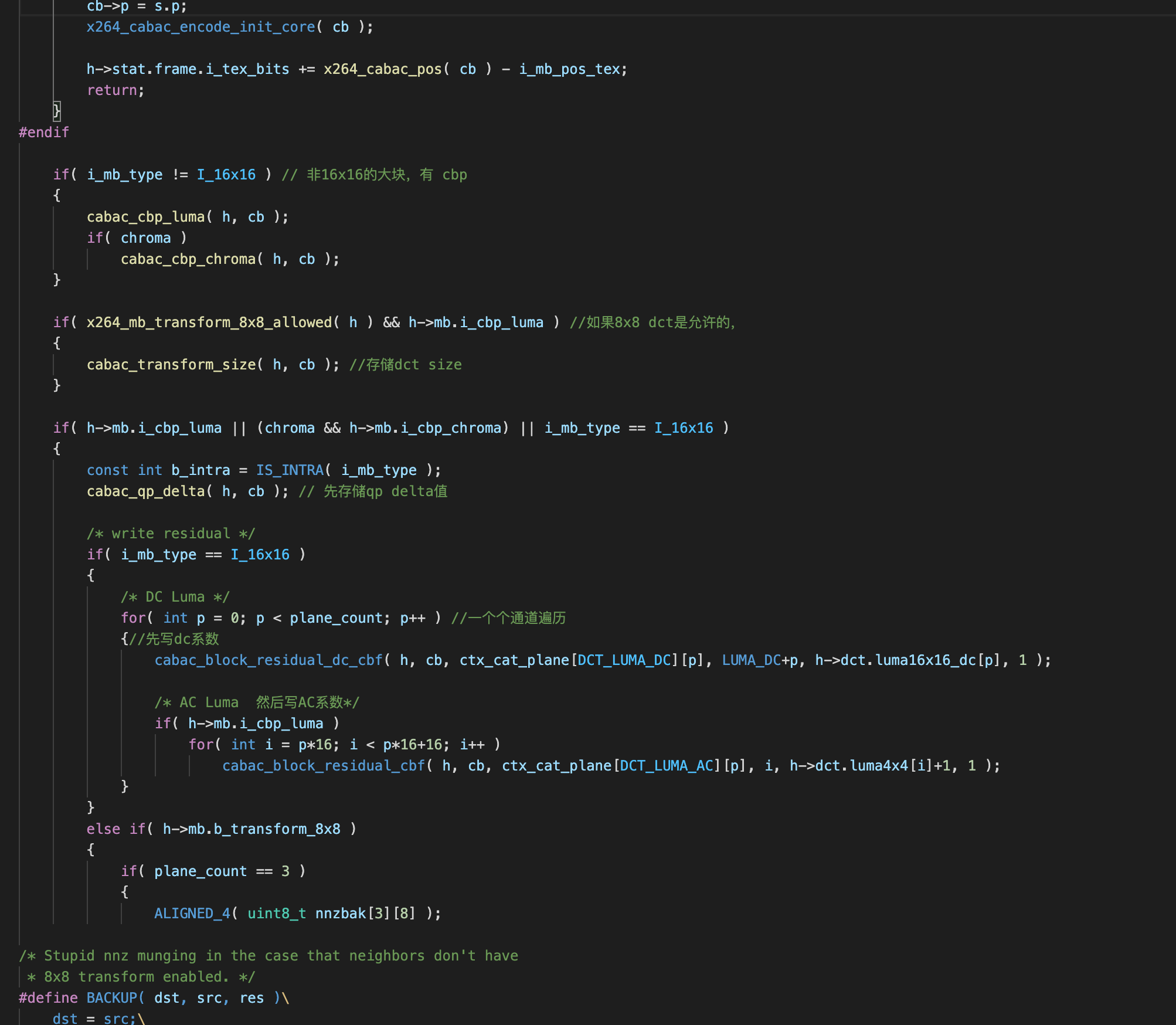Viewport: 1176px width, 1025px height.
Task: Click the ALIGNED_4 macro
Action: [192, 914]
